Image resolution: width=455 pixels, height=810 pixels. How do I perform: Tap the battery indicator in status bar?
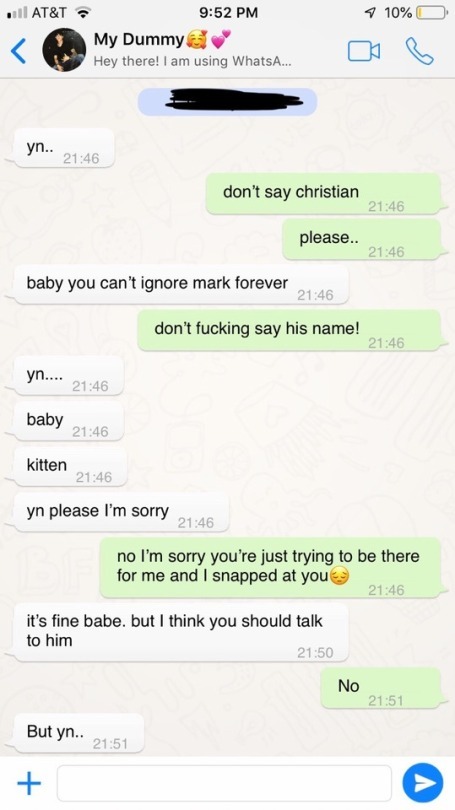point(432,12)
